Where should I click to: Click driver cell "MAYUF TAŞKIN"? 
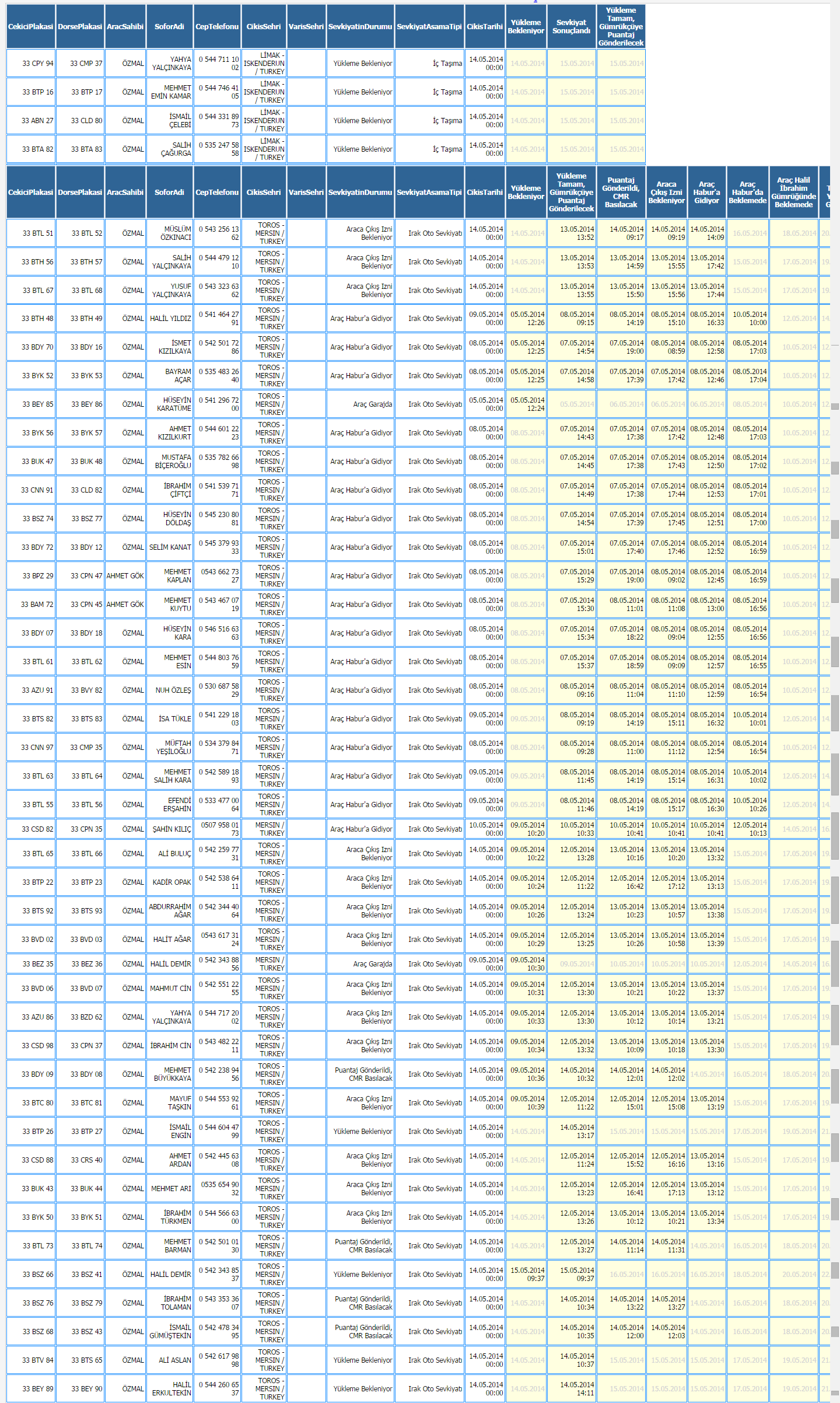(x=169, y=1102)
